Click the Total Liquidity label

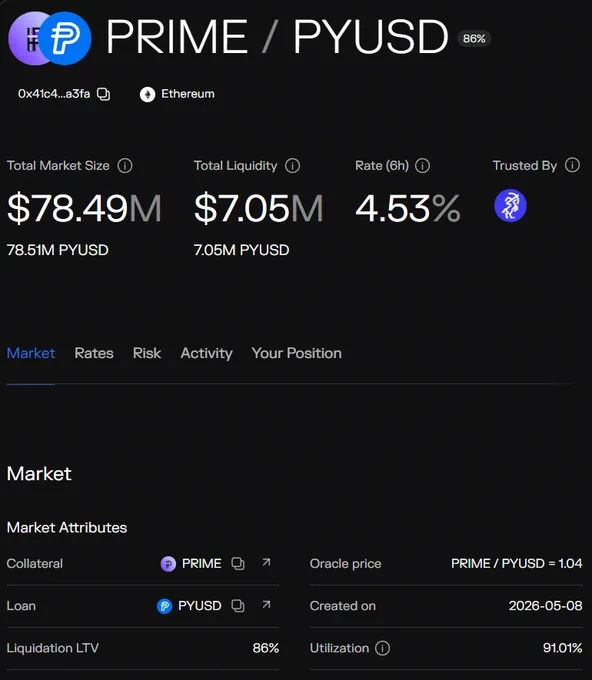pos(235,166)
